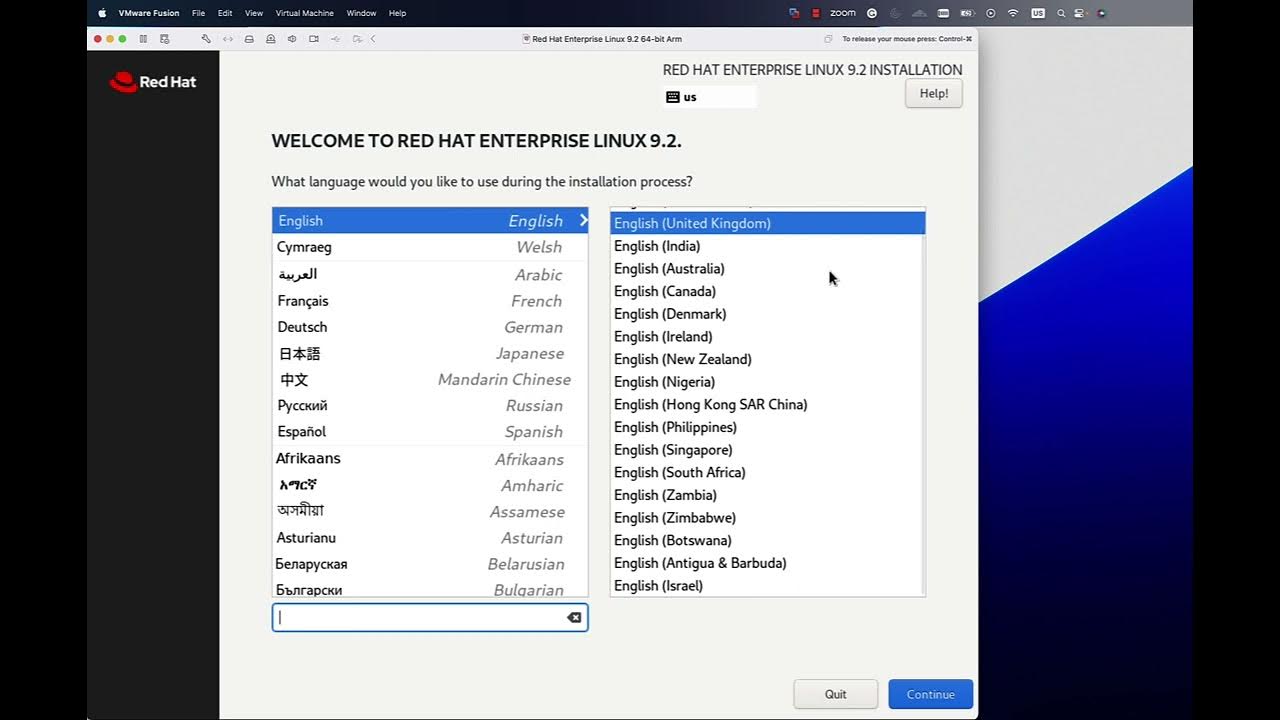Click the Red Hat logo
Image resolution: width=1280 pixels, height=720 pixels.
point(153,82)
